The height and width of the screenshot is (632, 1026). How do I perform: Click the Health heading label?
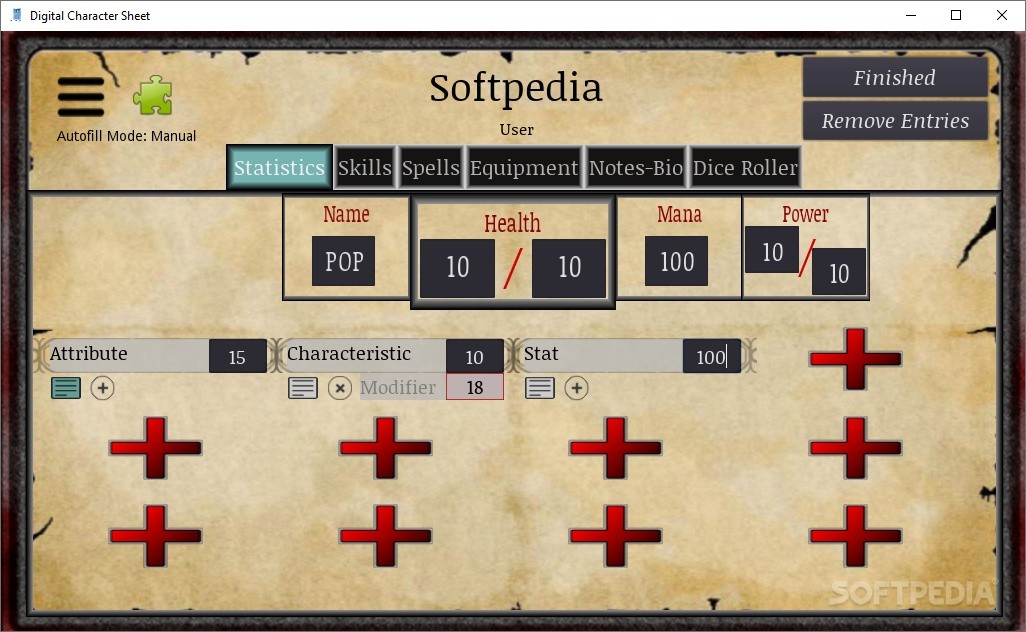coord(512,224)
